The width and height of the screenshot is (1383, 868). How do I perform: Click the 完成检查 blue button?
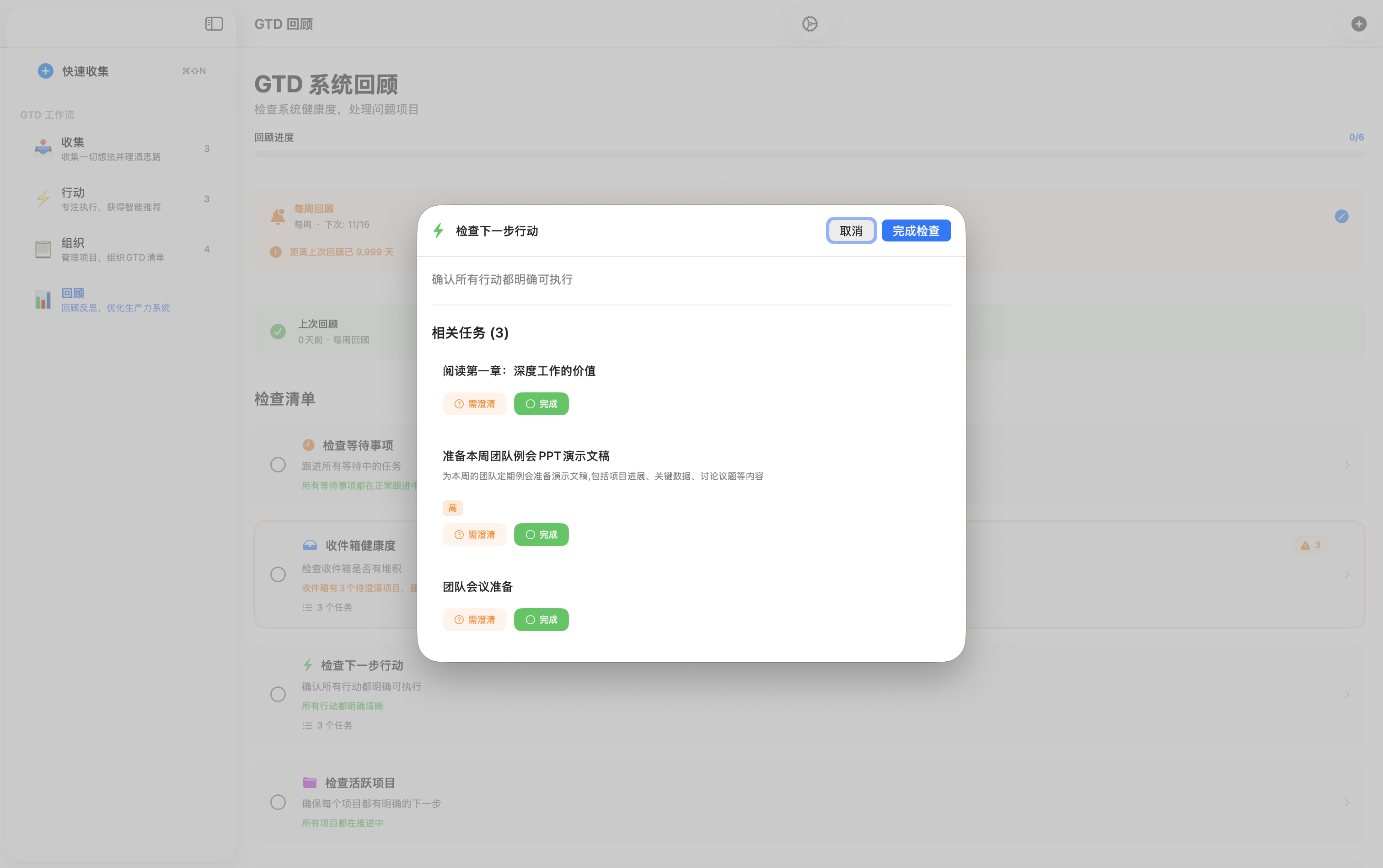point(916,230)
